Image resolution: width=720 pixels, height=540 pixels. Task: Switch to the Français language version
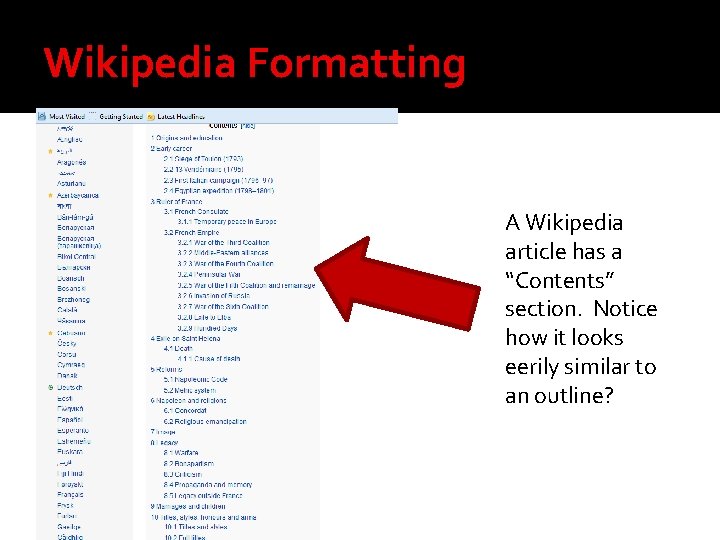click(70, 495)
